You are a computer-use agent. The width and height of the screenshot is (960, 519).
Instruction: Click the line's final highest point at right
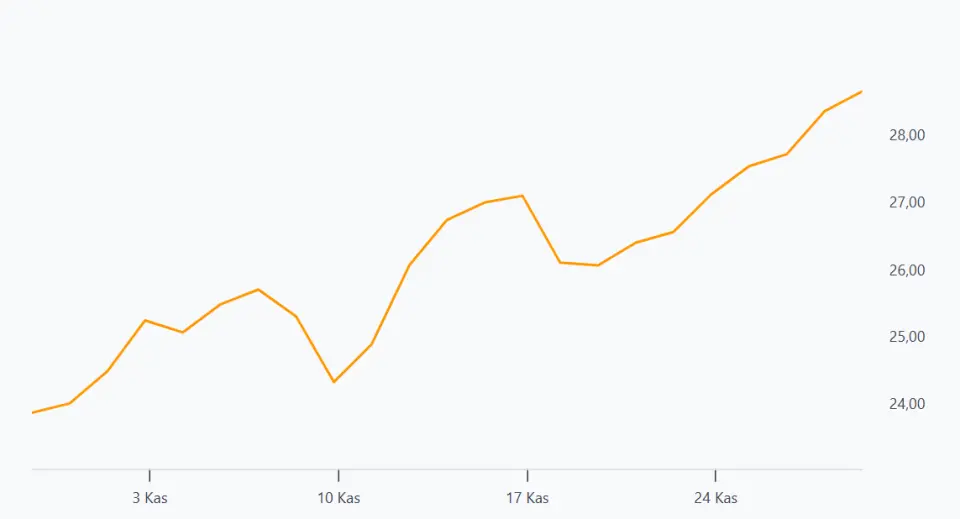(860, 92)
